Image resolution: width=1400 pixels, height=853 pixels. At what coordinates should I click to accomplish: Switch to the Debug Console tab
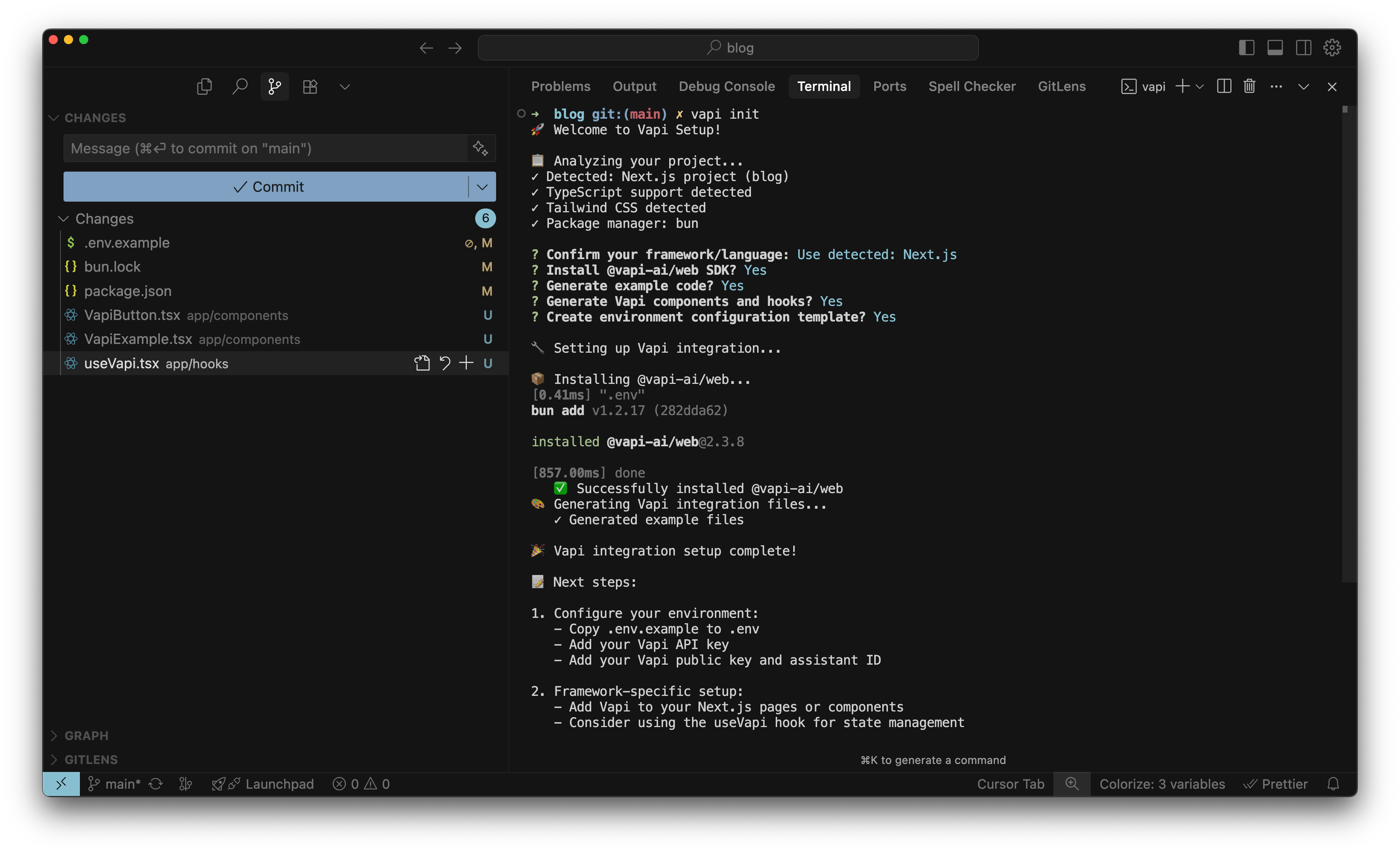point(727,86)
